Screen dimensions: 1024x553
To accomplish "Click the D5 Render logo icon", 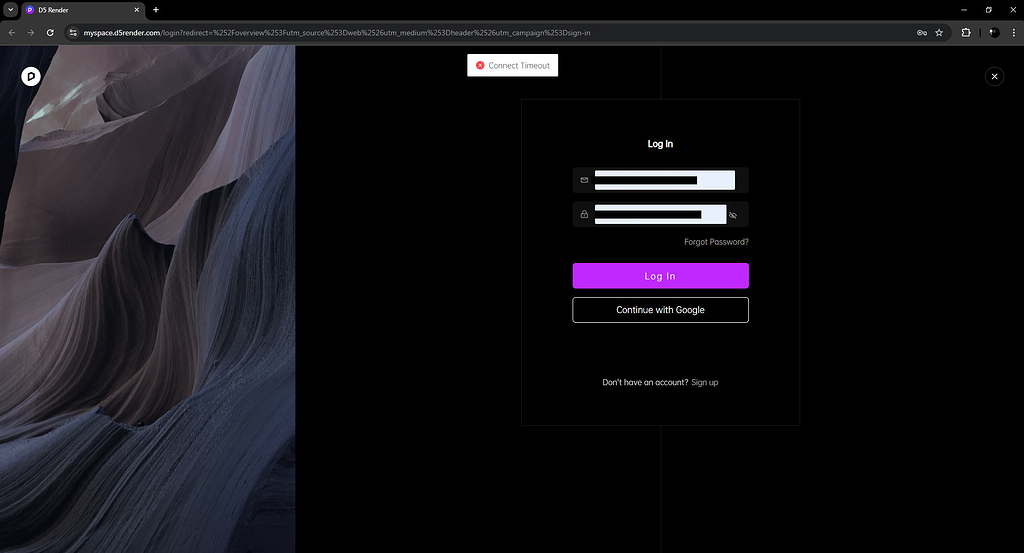I will coord(31,76).
